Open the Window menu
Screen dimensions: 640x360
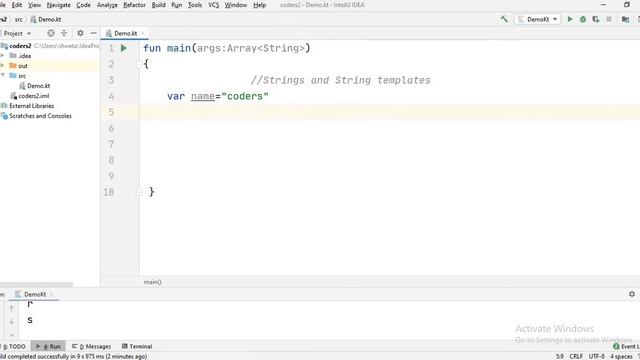[236, 5]
